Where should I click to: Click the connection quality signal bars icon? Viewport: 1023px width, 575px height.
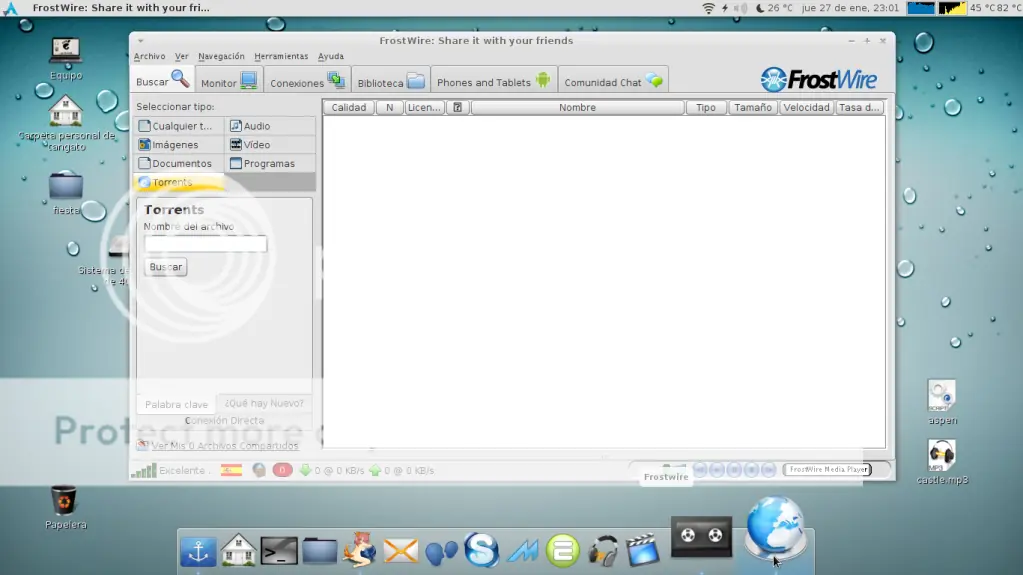click(144, 471)
